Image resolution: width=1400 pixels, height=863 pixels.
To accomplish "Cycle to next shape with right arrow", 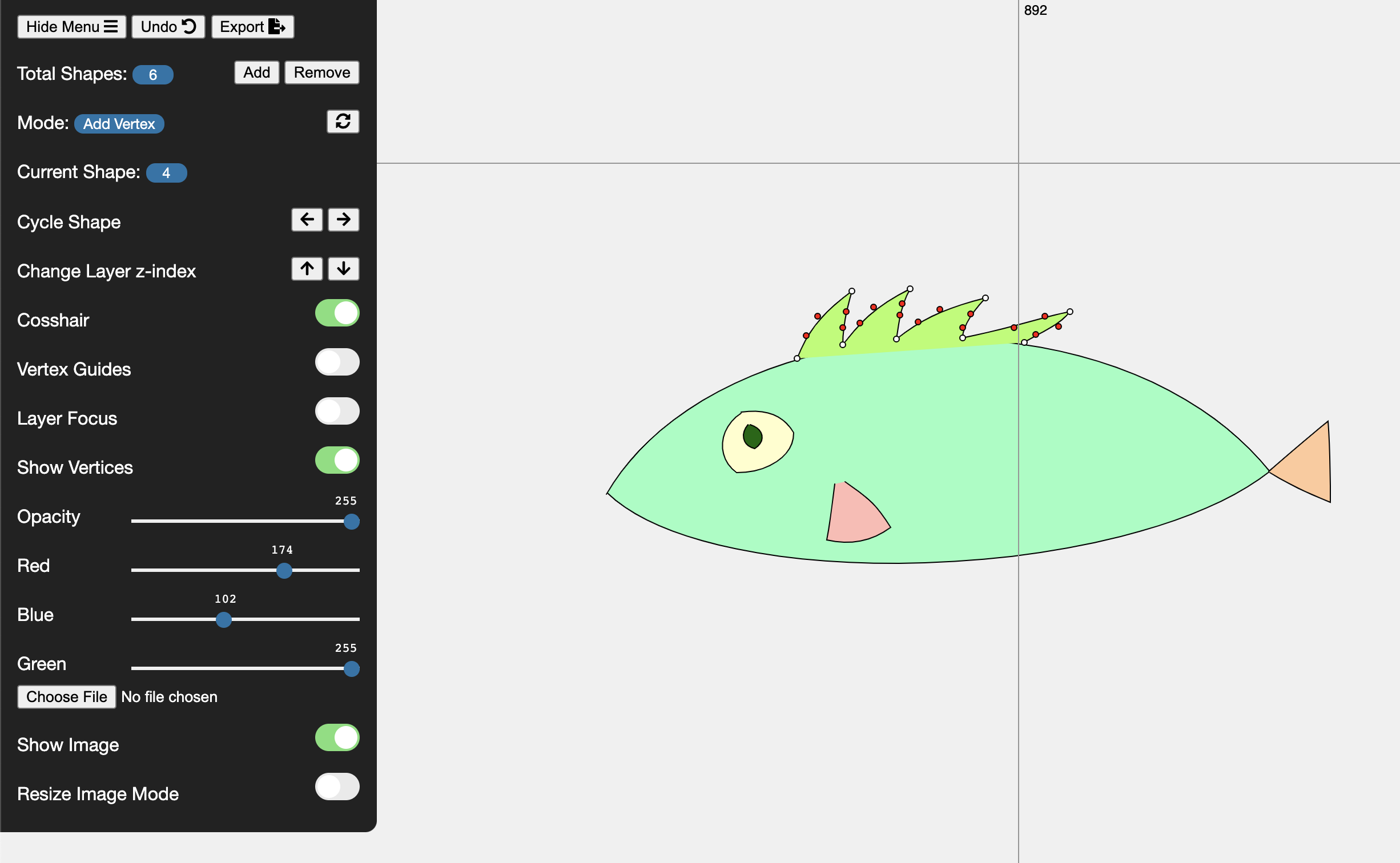I will 343,220.
